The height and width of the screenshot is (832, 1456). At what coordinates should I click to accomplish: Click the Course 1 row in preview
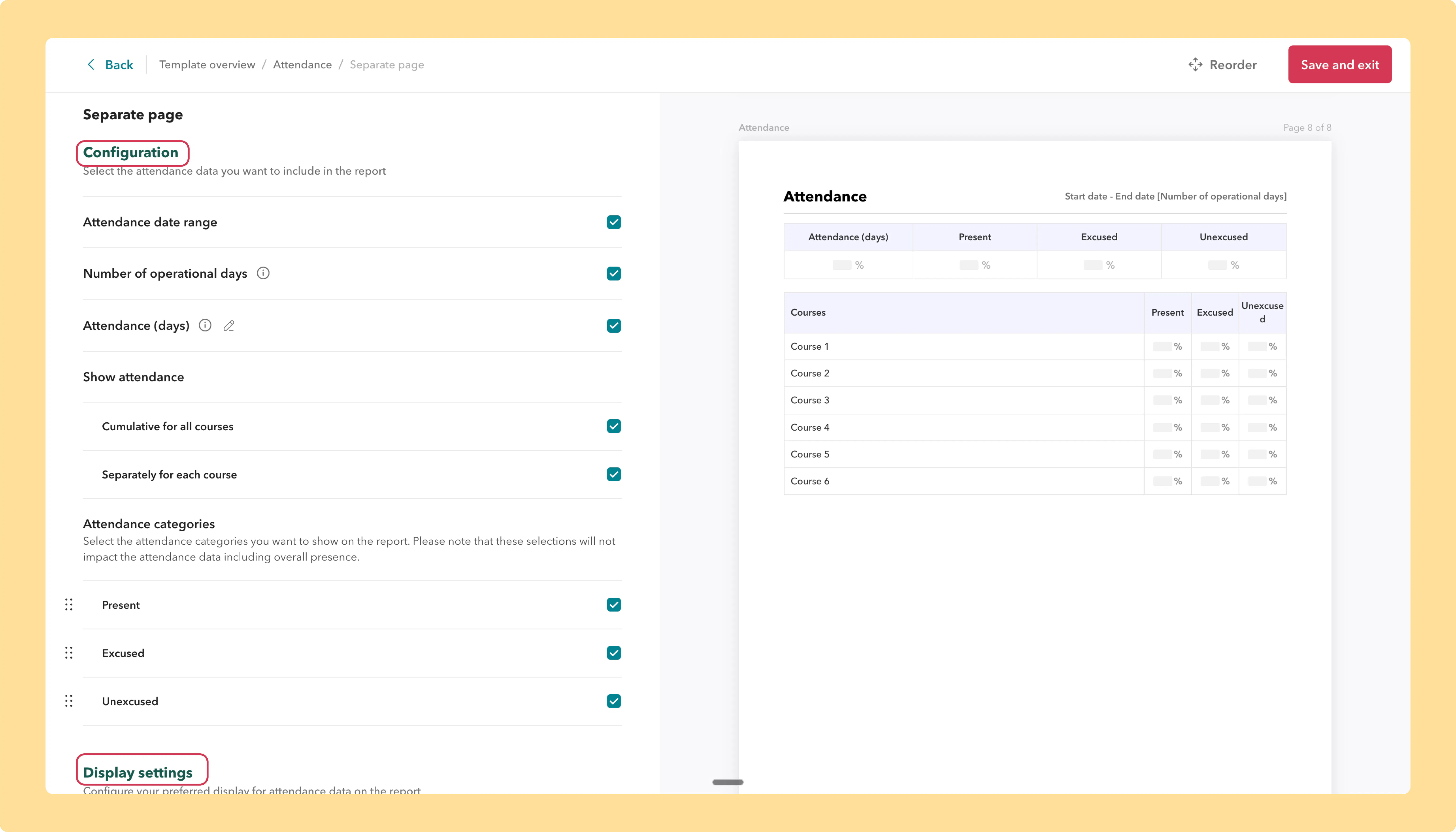coord(1035,346)
